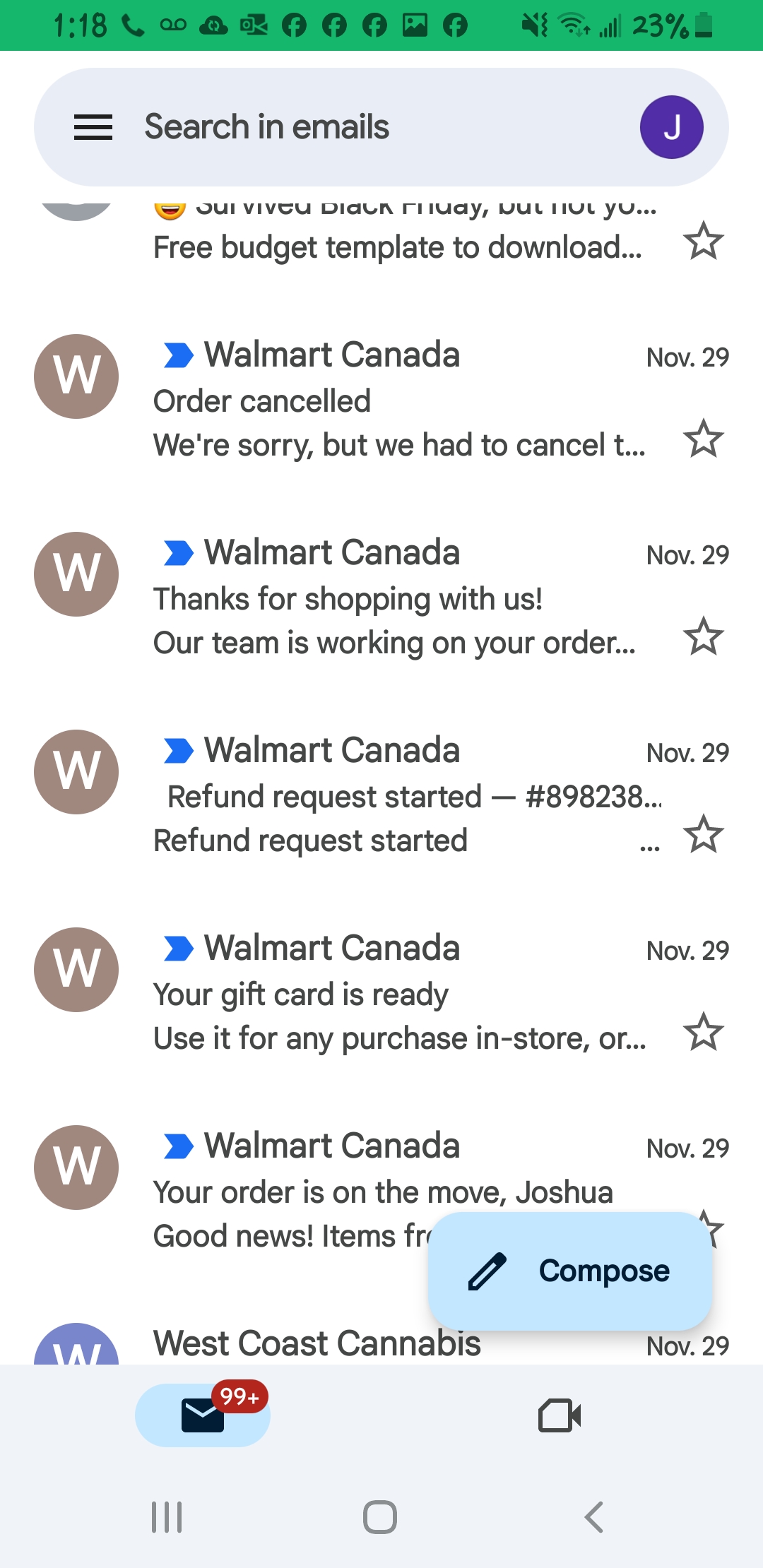The height and width of the screenshot is (1568, 763).
Task: Switch to the Meet video tab
Action: coord(559,1415)
